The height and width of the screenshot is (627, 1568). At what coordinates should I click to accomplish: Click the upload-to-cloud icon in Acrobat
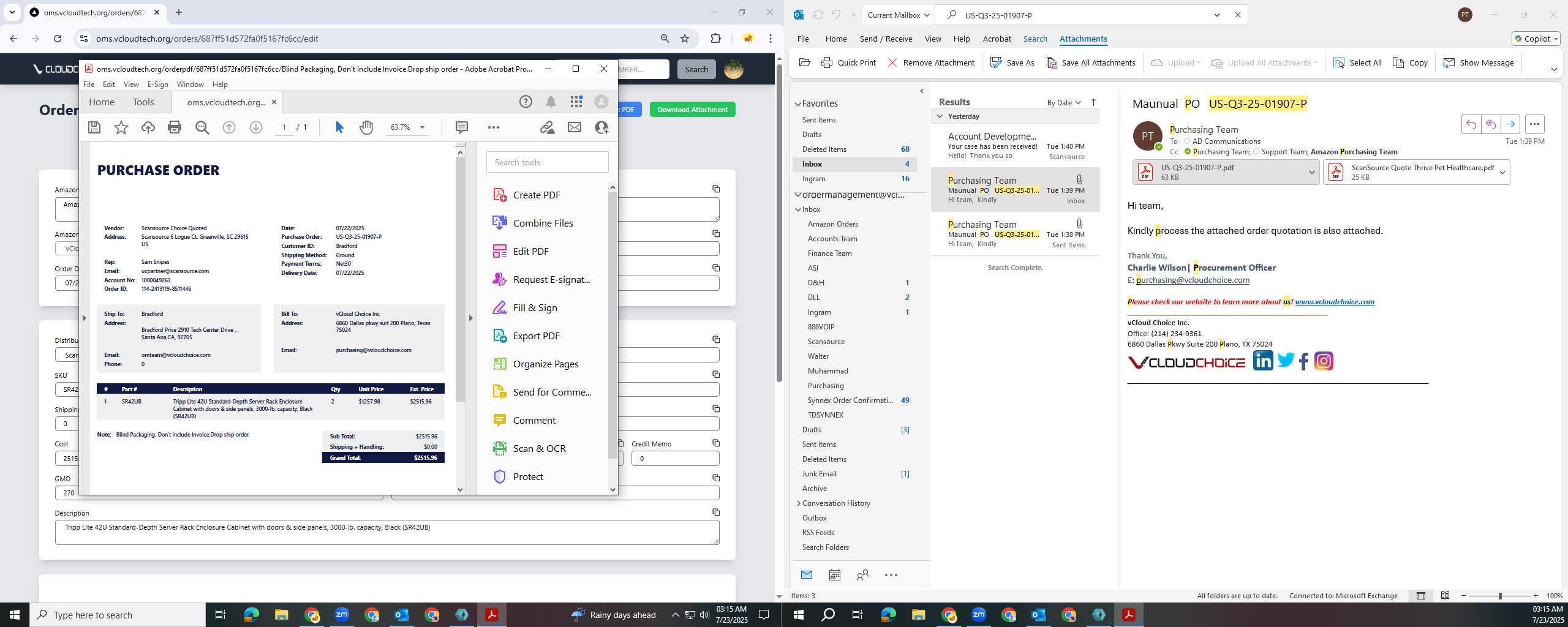pyautogui.click(x=148, y=127)
